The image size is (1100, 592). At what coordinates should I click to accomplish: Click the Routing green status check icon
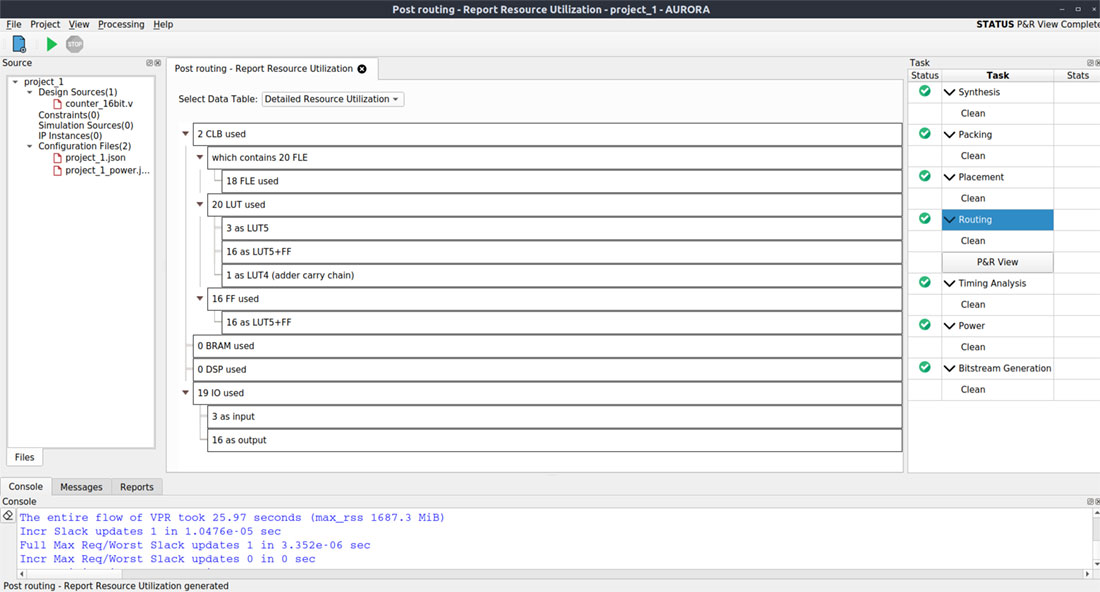click(x=925, y=219)
